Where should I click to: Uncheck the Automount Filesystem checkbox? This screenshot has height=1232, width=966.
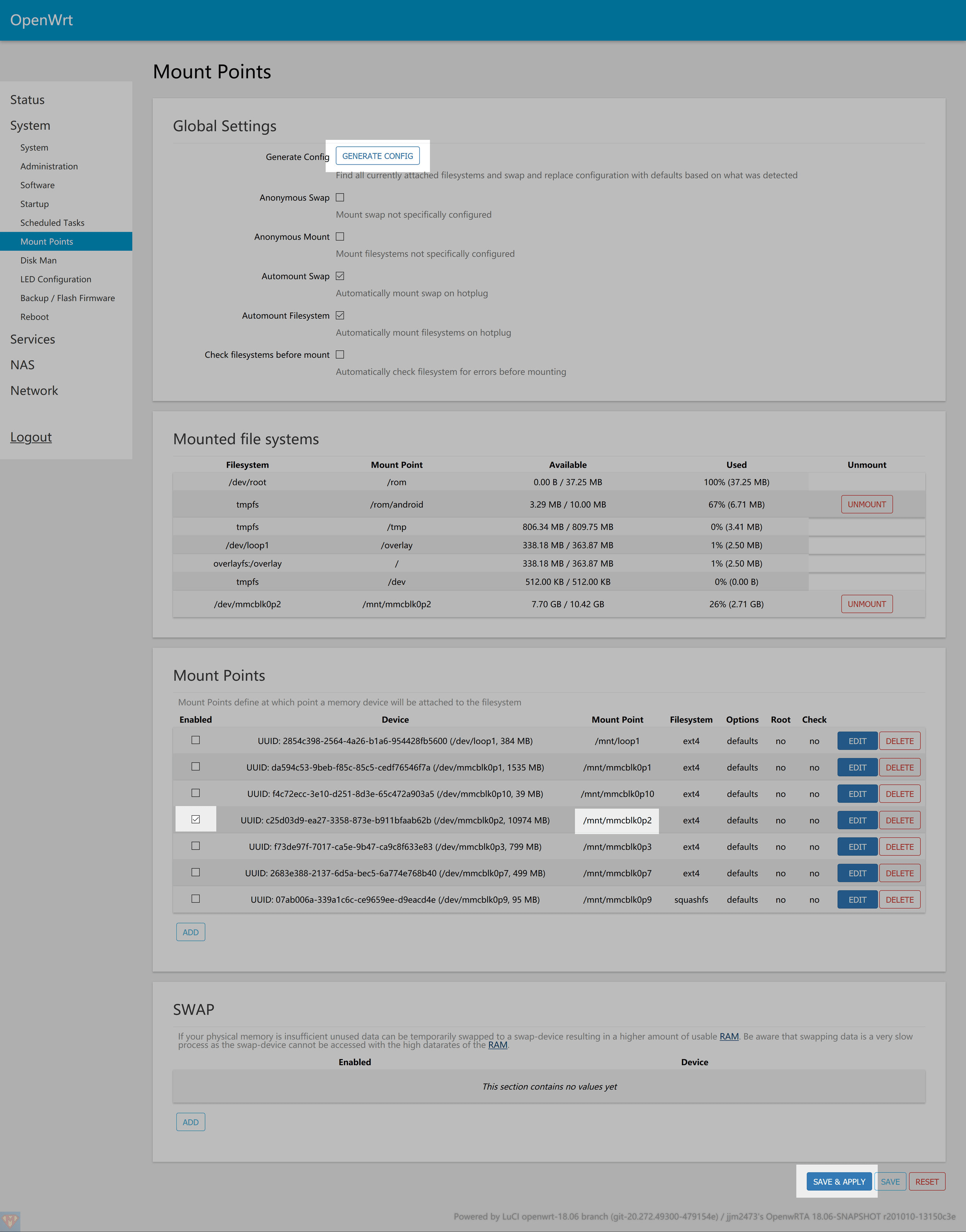coord(340,316)
